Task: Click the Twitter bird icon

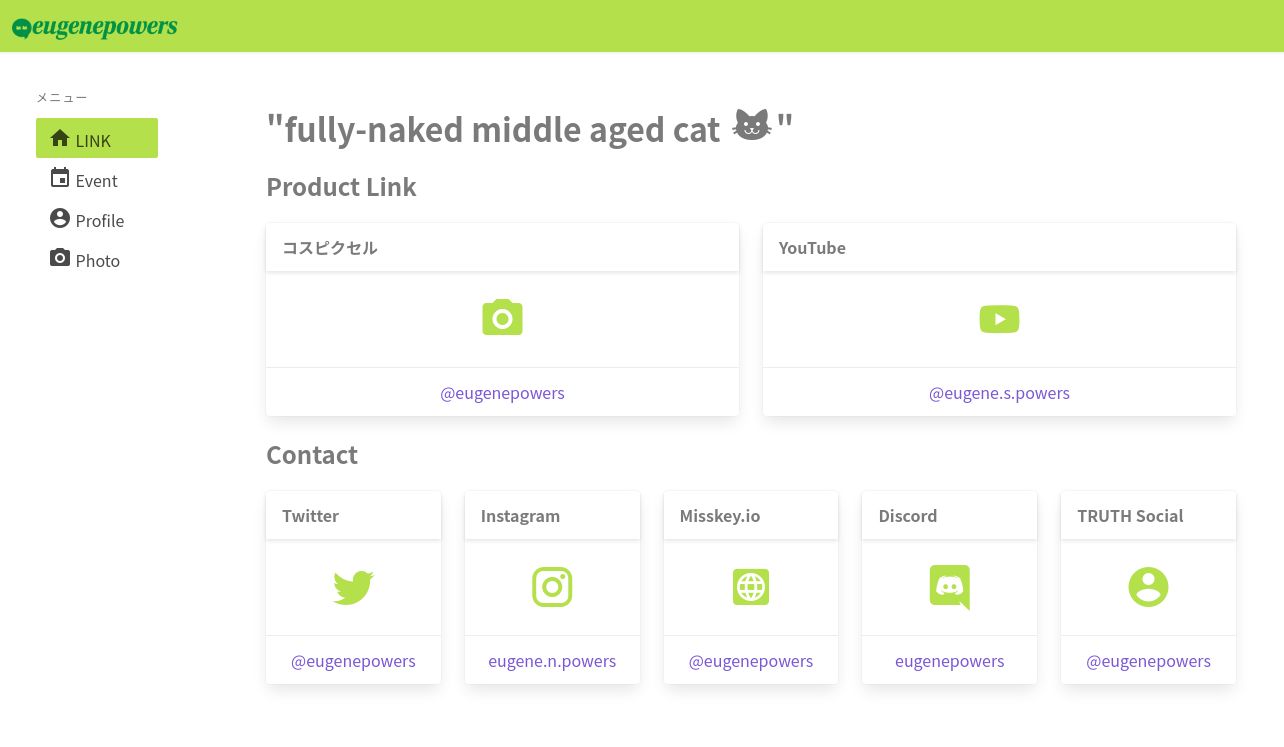Action: [353, 587]
